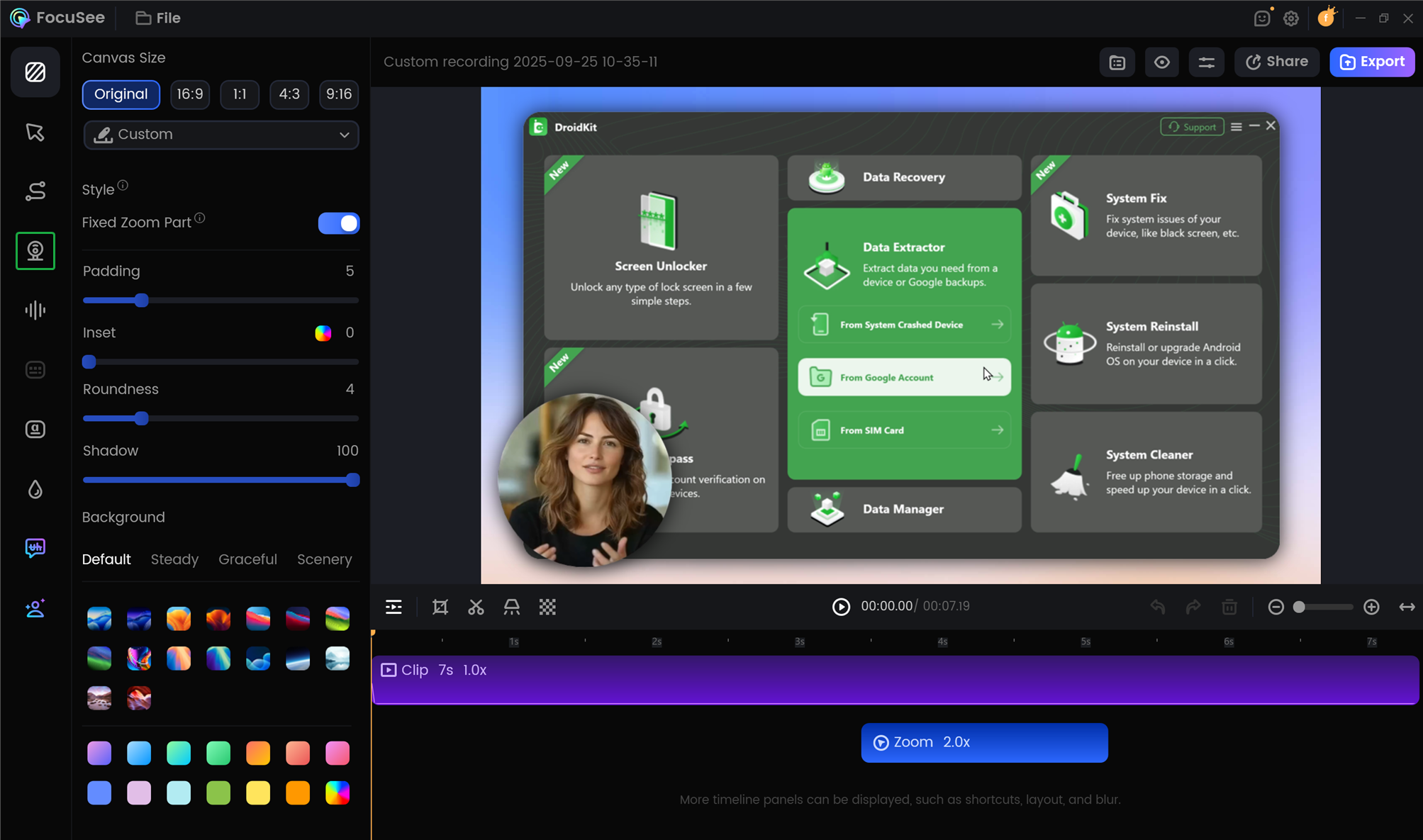The width and height of the screenshot is (1423, 840).
Task: Click the crop tool in timeline toolbar
Action: coord(440,607)
